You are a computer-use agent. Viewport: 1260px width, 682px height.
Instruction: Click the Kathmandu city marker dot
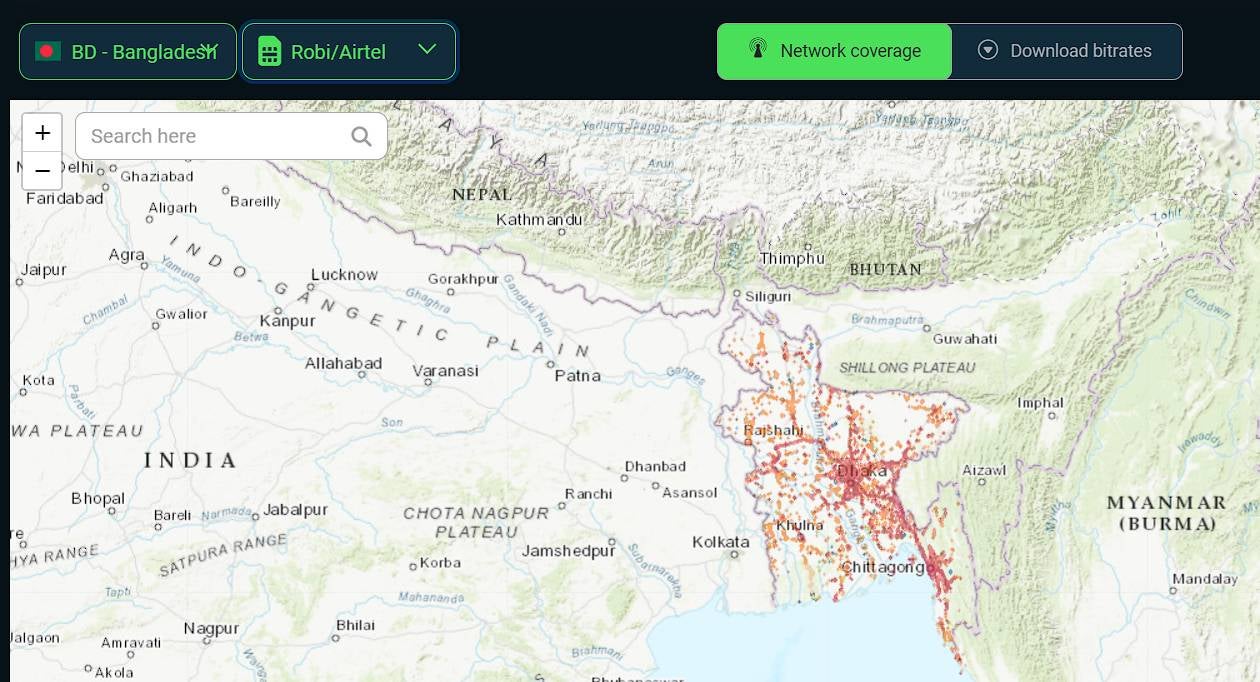click(561, 231)
